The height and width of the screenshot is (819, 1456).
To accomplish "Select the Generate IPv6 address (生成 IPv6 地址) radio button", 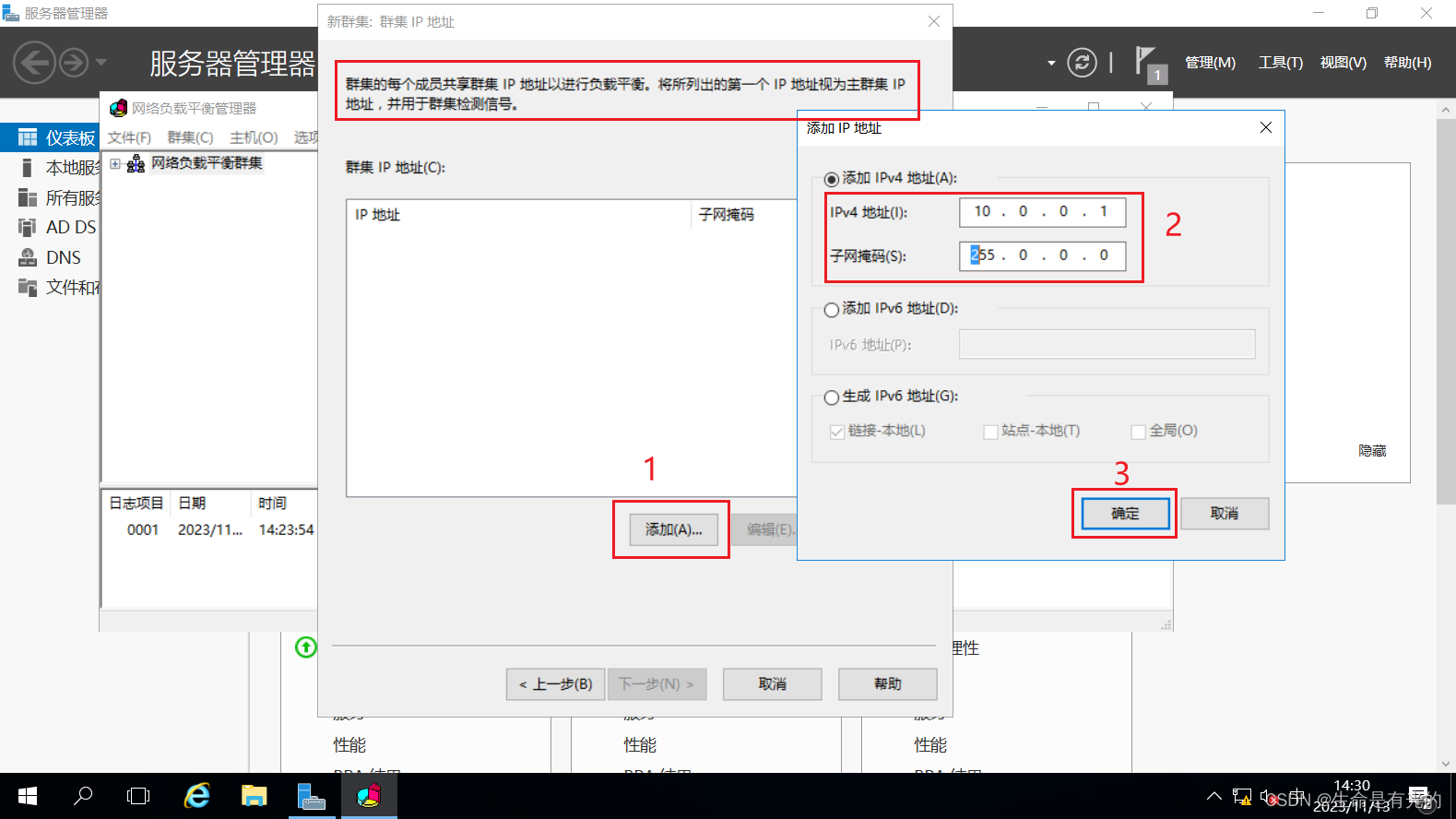I will coord(832,398).
